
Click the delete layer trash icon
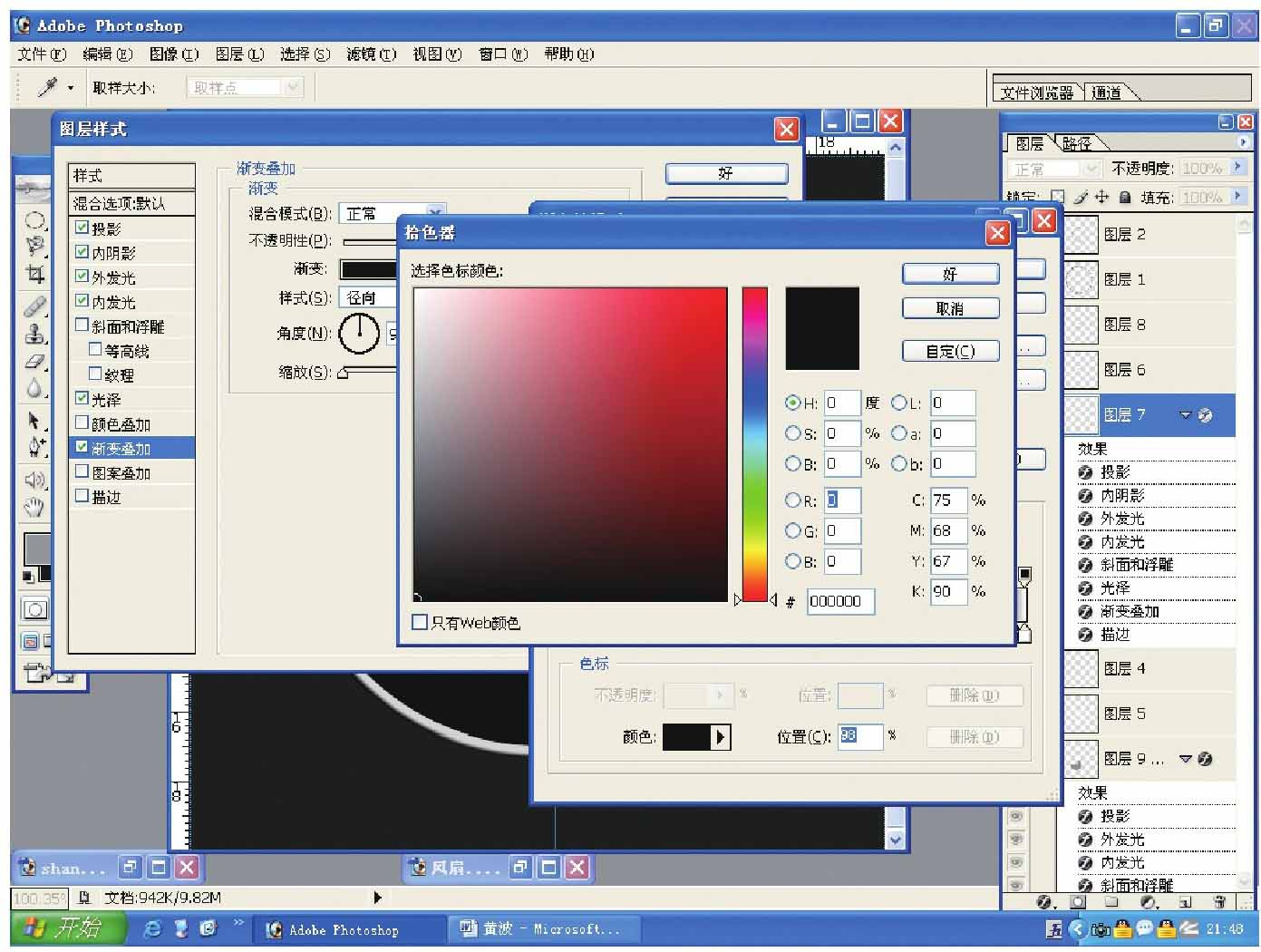1219,902
